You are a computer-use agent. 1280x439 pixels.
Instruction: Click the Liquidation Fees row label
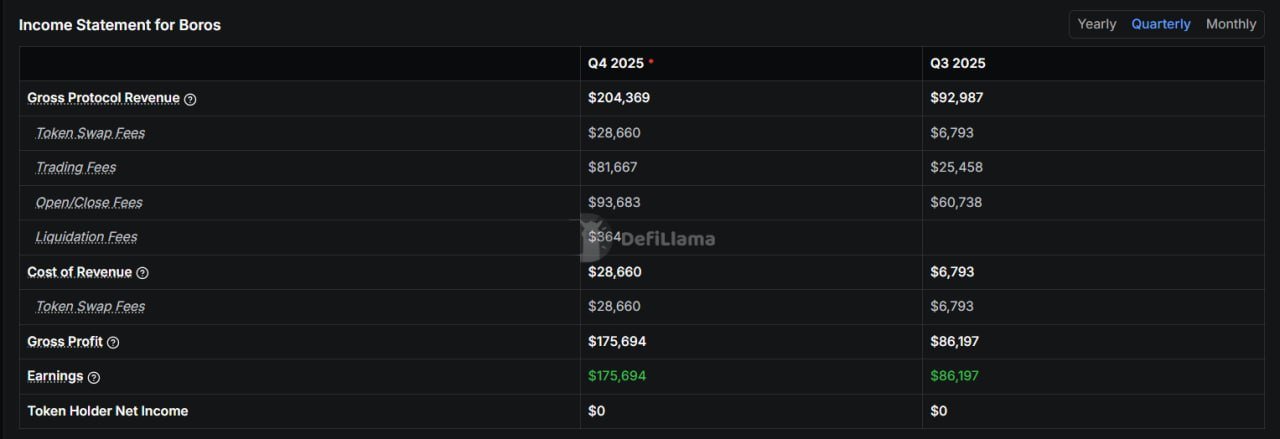[86, 237]
